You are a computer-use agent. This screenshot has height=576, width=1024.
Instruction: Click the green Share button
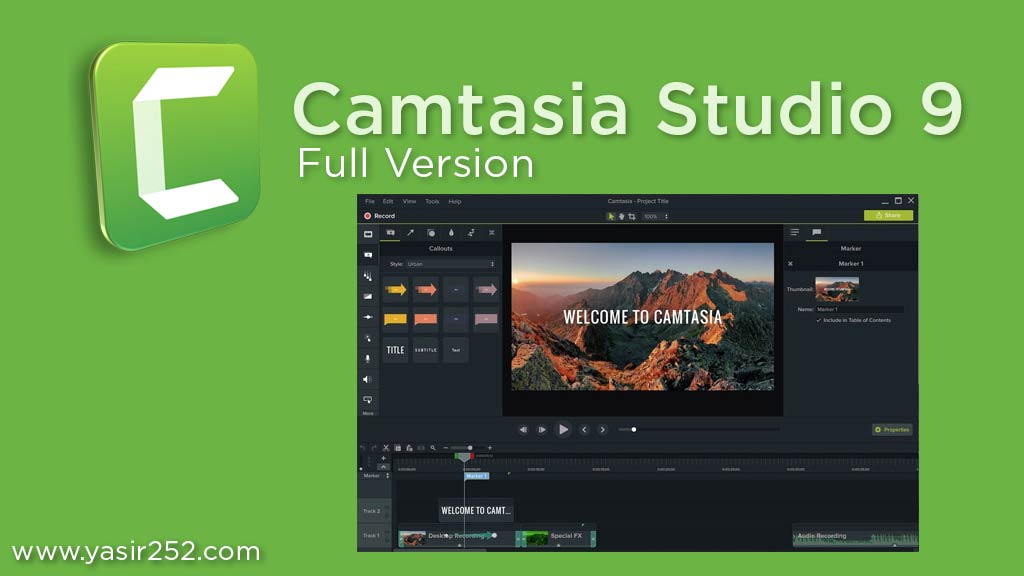pos(888,216)
